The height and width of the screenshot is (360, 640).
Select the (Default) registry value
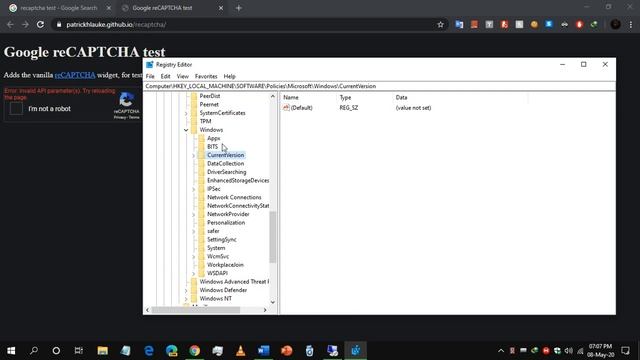click(x=302, y=108)
